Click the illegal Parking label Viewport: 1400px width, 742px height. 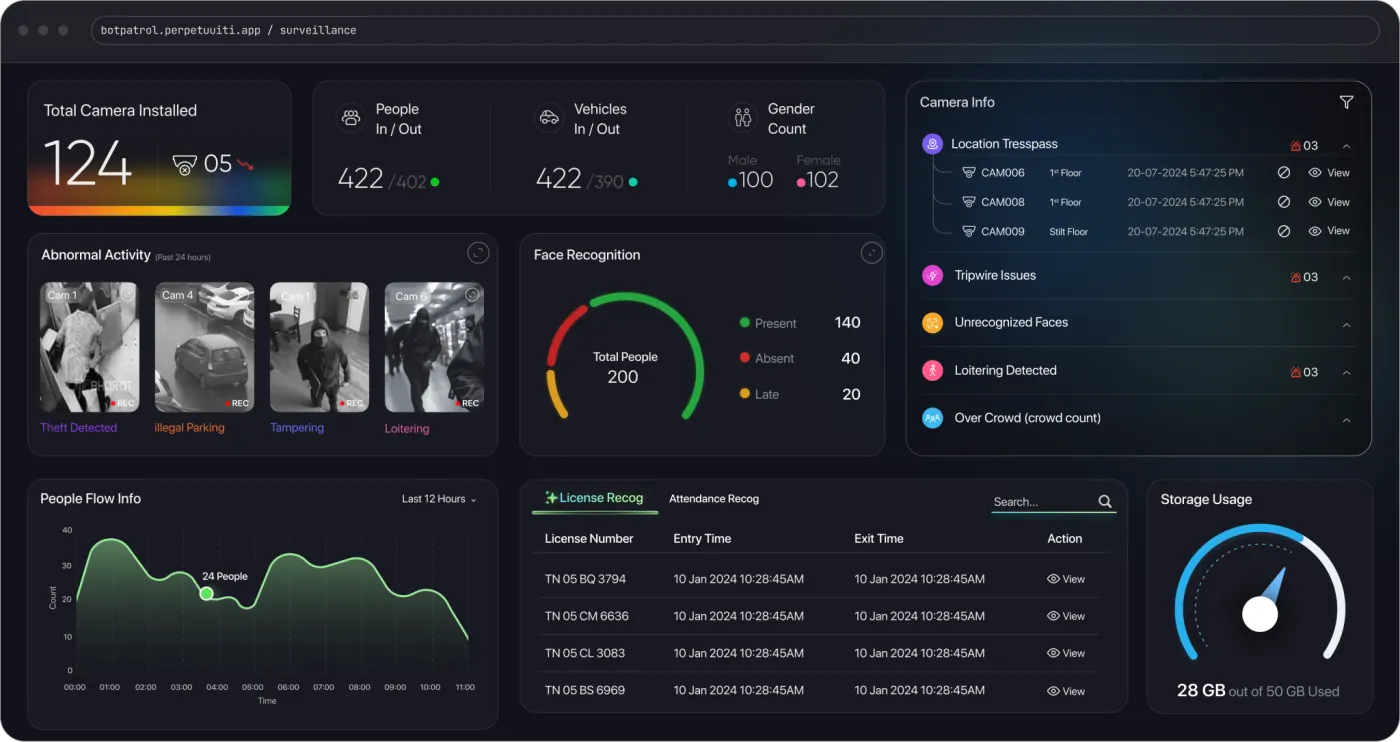click(x=189, y=428)
